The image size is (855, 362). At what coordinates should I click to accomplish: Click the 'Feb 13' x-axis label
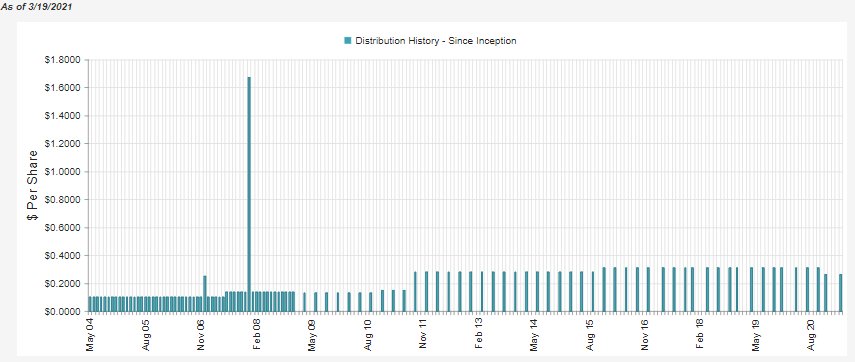(479, 334)
